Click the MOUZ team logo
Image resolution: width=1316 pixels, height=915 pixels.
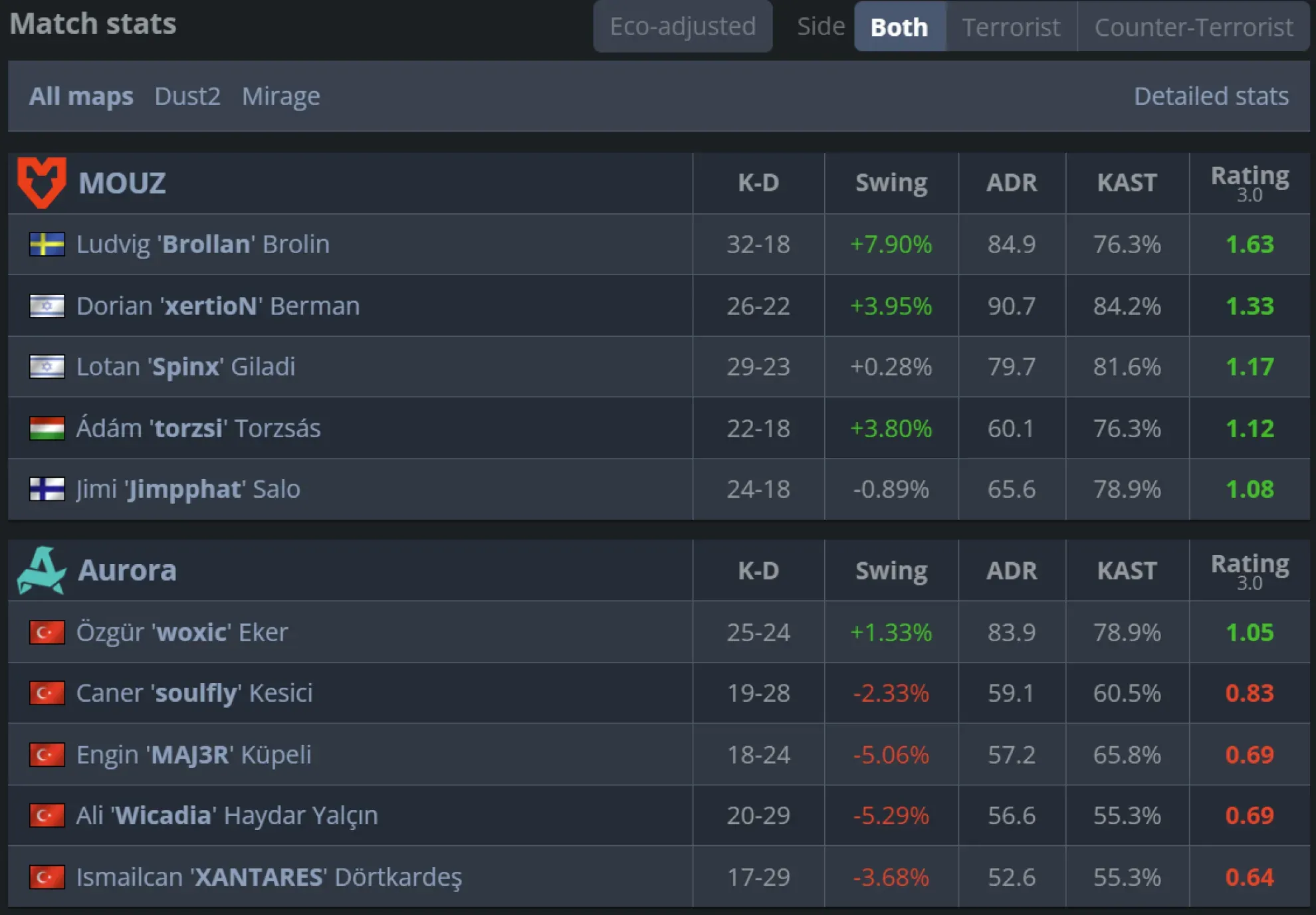[x=43, y=181]
